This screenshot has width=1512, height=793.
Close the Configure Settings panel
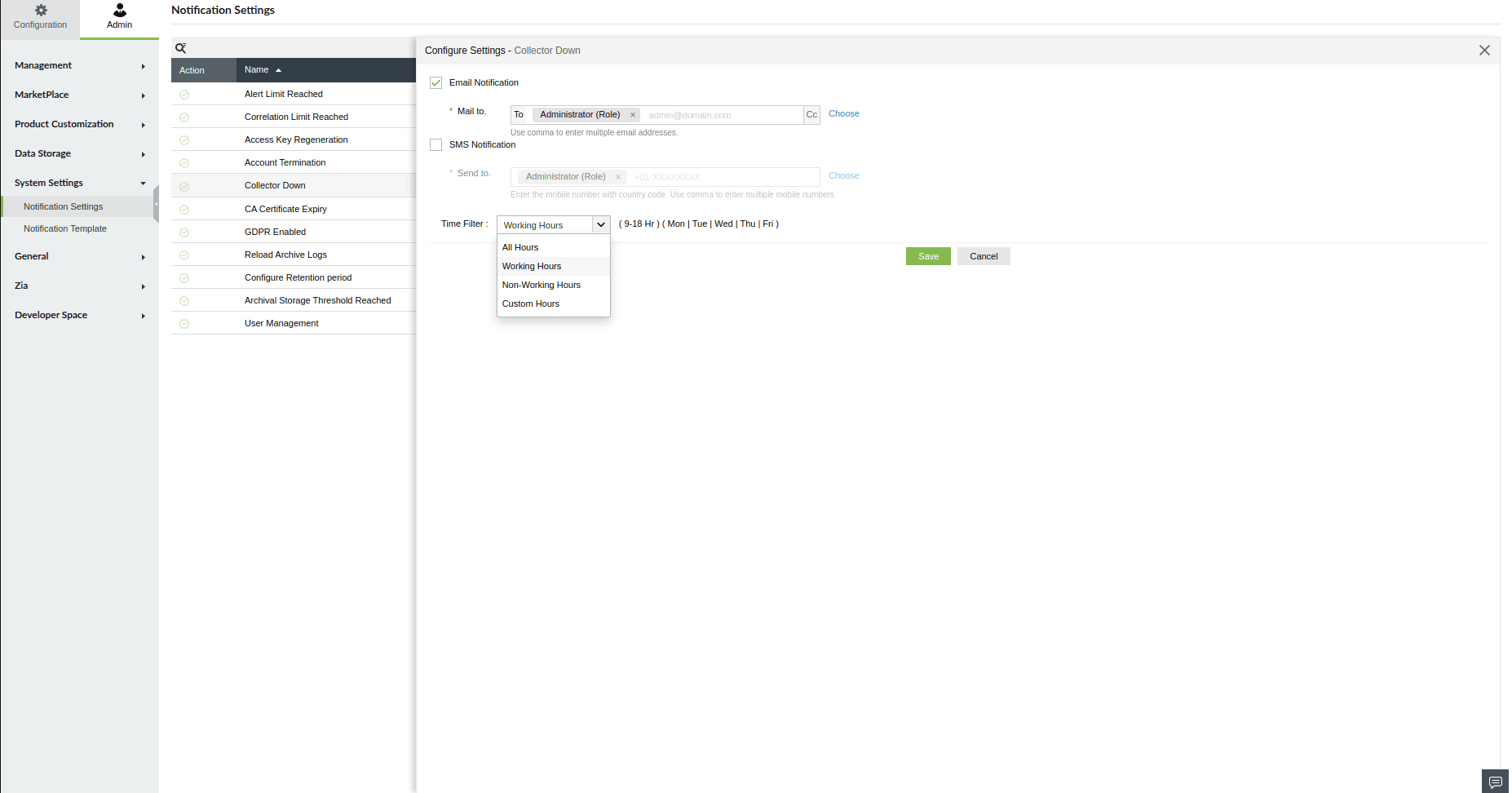1484,51
